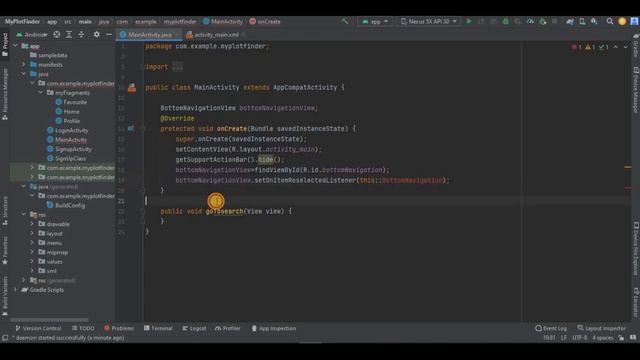Open the Event Log button
Screen dimensions: 640x360
pyautogui.click(x=551, y=328)
